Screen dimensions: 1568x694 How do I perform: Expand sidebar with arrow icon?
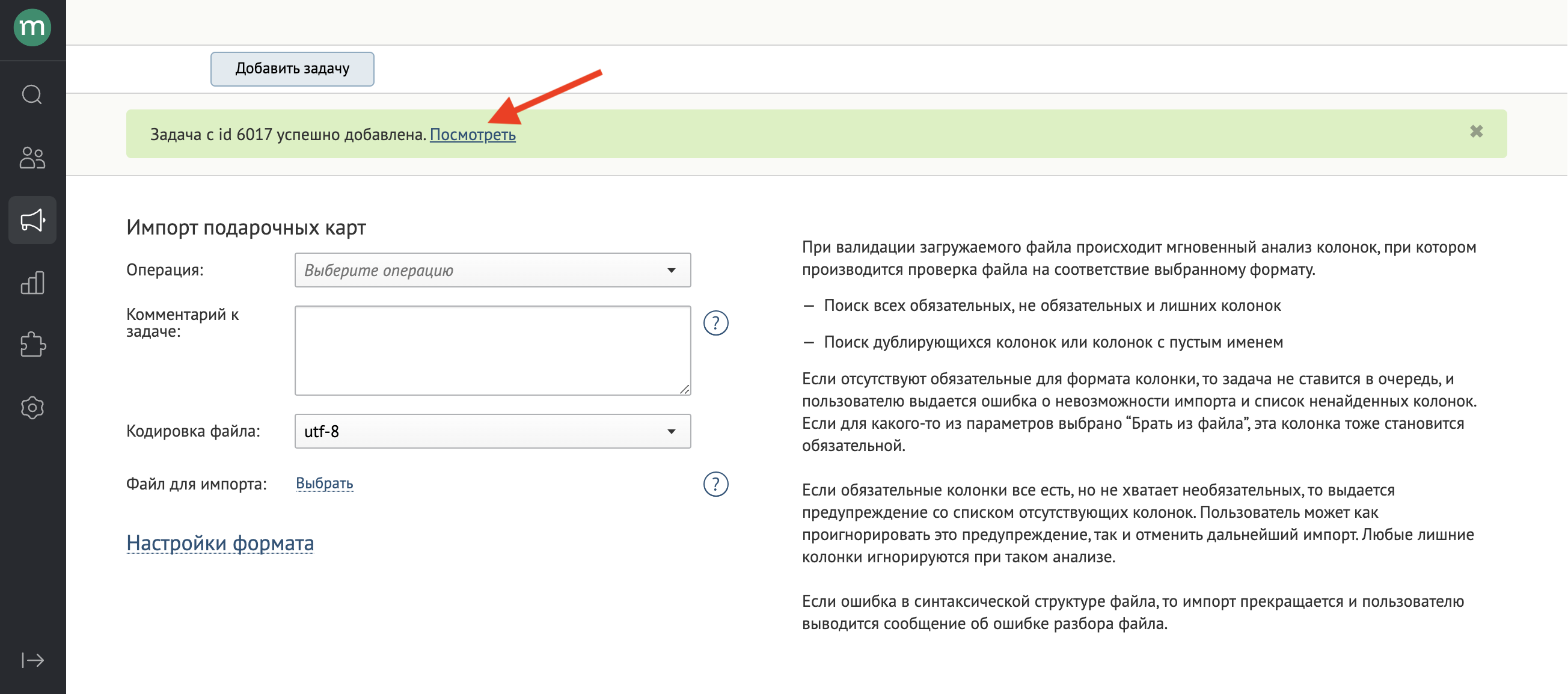pyautogui.click(x=32, y=660)
